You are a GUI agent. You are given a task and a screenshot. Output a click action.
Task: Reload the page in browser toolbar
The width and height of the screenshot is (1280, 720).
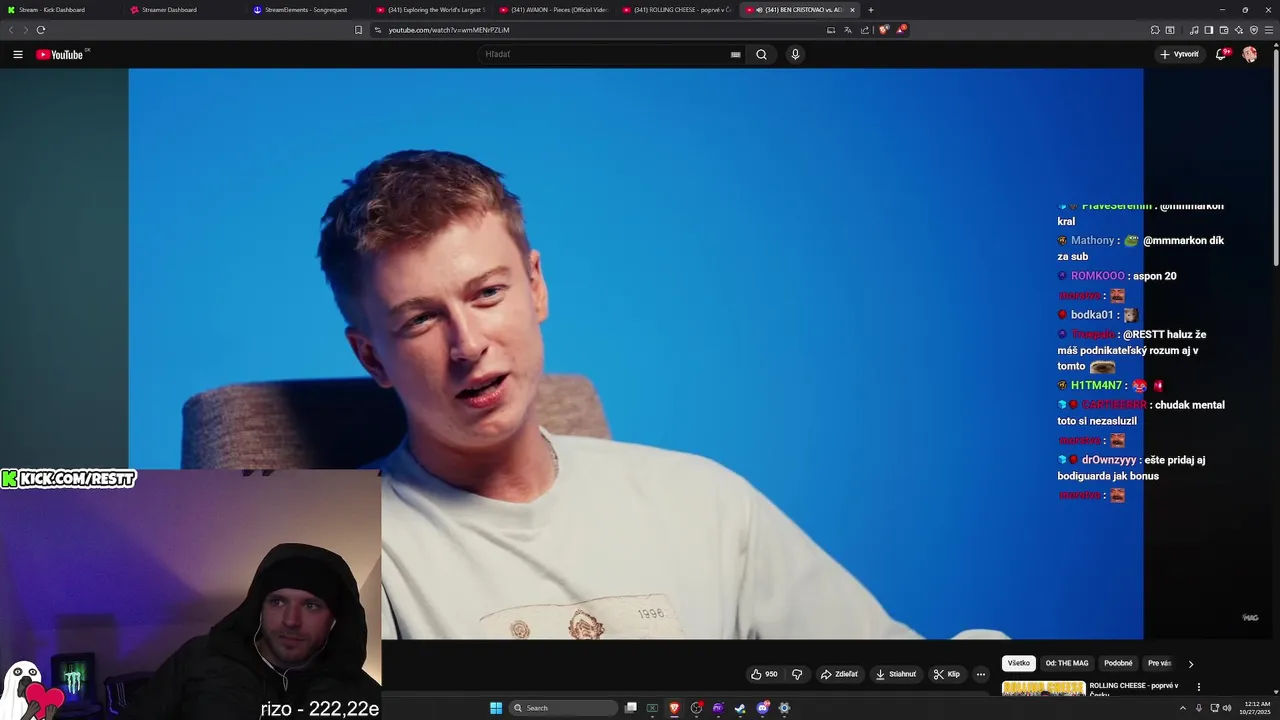click(x=40, y=30)
